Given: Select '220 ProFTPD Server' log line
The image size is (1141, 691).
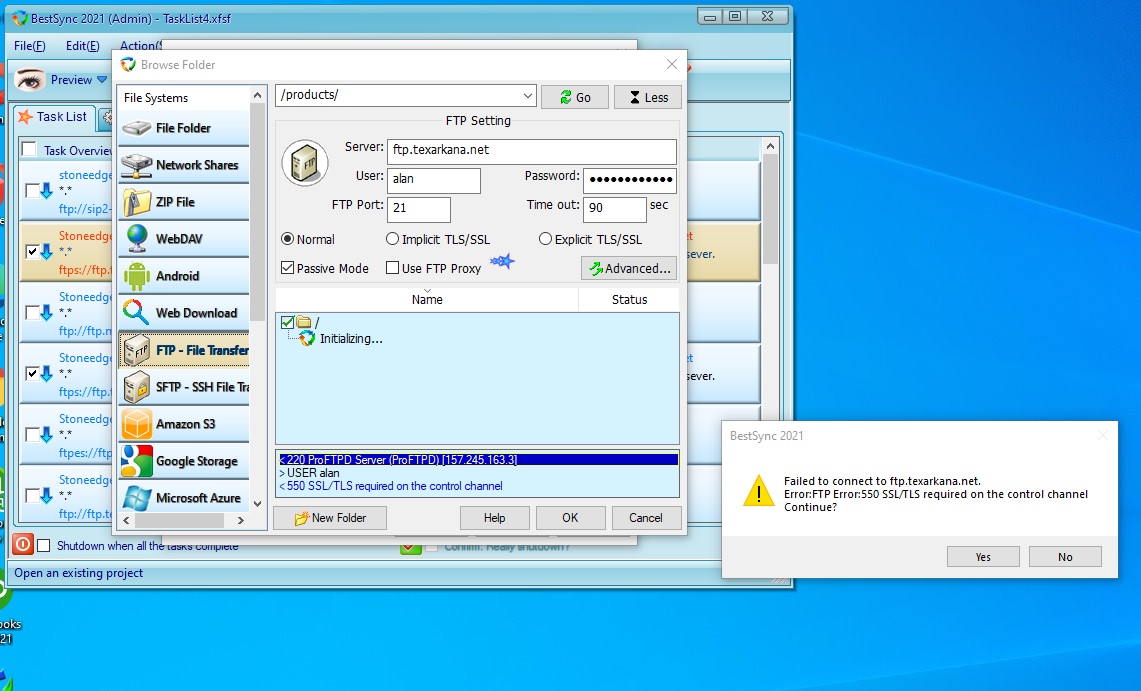Looking at the screenshot, I should point(477,460).
